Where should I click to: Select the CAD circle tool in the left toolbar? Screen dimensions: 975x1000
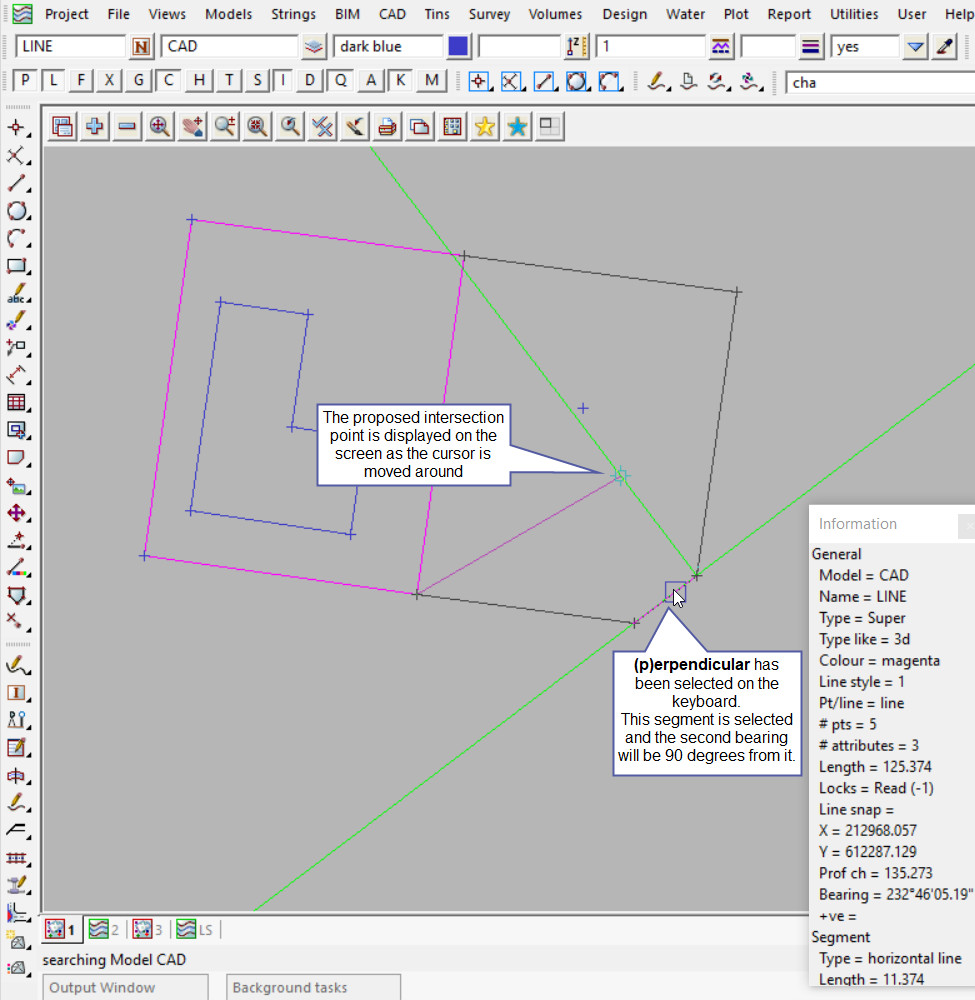16,211
